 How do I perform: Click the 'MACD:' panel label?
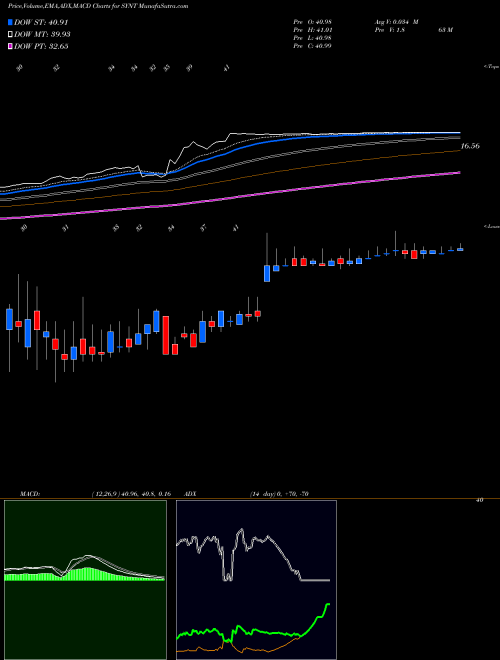click(29, 494)
